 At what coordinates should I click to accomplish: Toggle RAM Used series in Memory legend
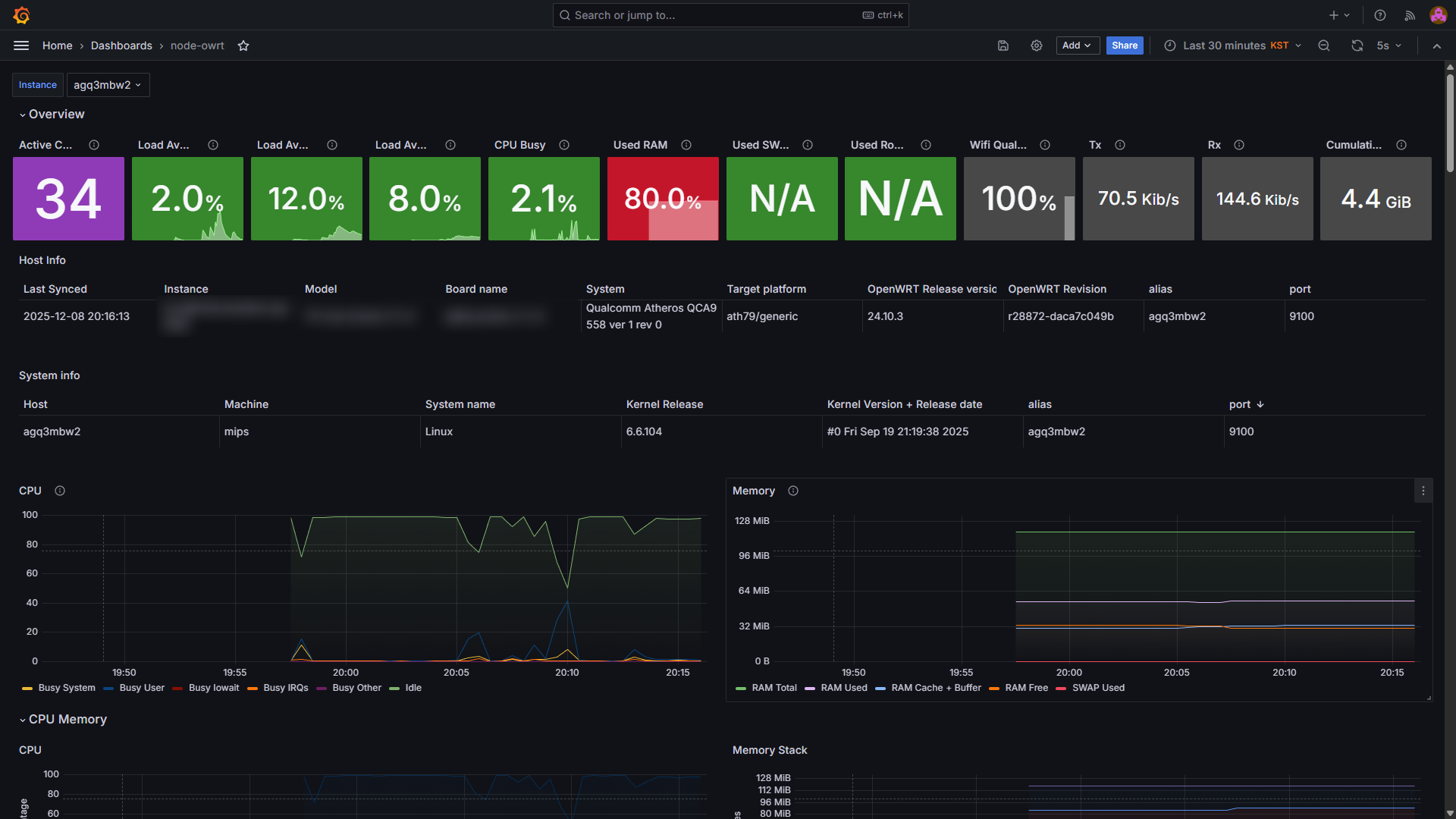click(x=843, y=688)
